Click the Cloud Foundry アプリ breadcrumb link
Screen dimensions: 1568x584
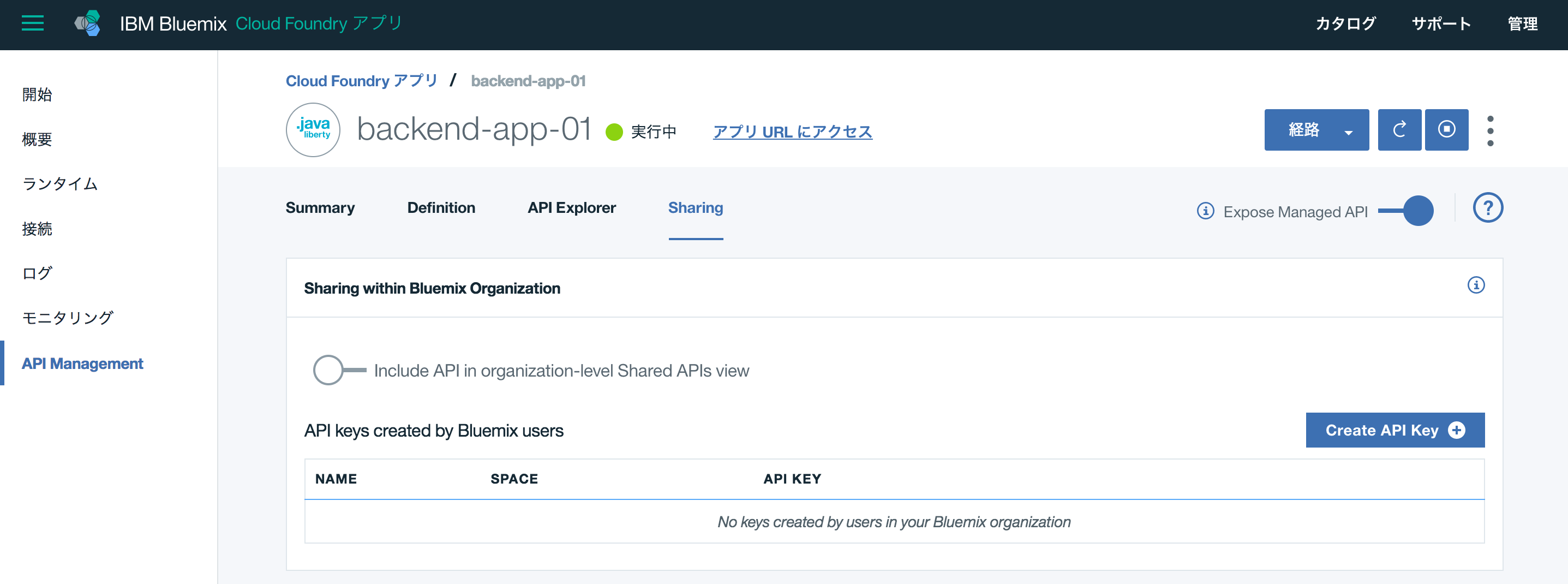pyautogui.click(x=362, y=81)
